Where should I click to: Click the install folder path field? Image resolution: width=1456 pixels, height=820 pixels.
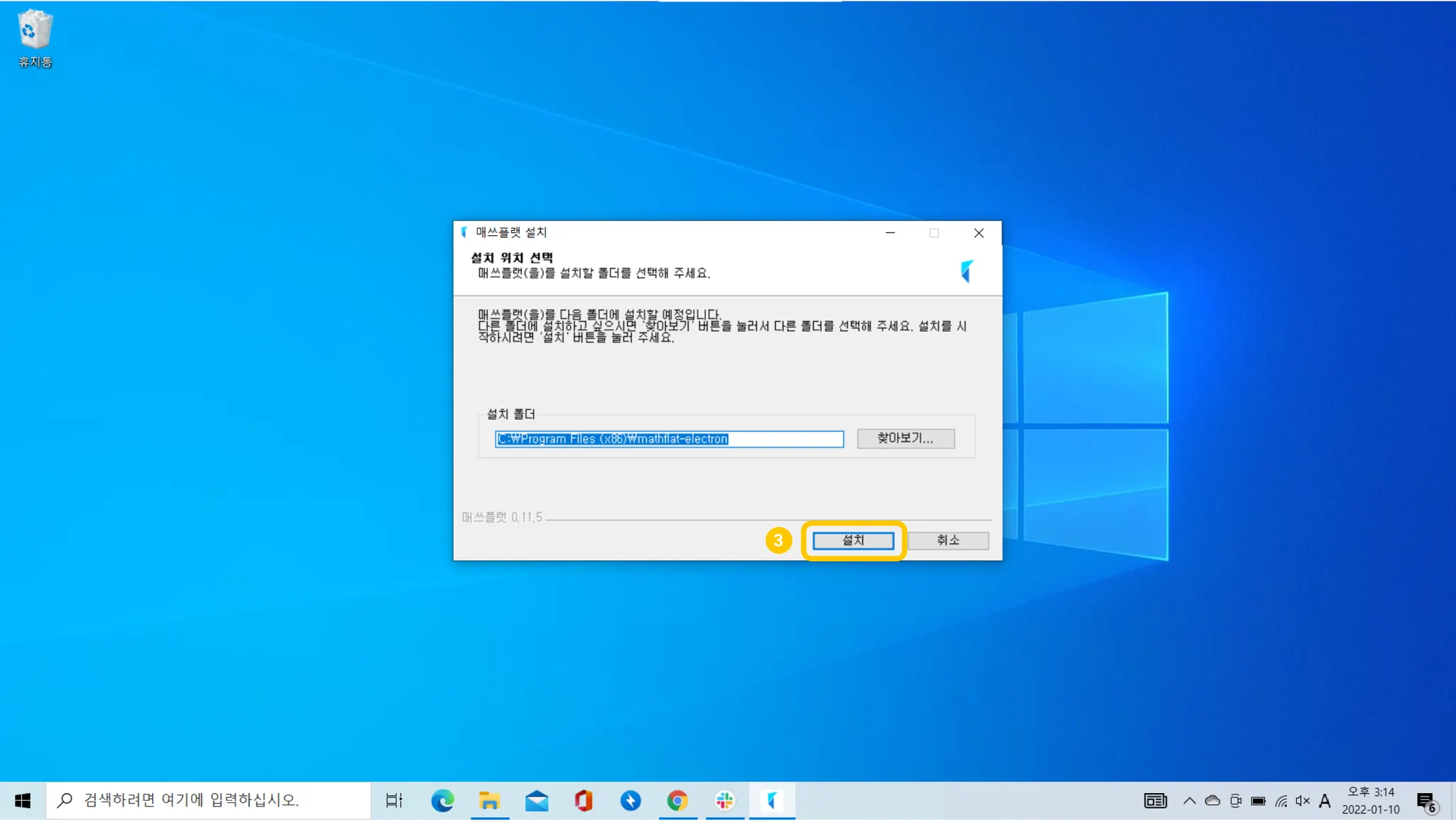coord(668,438)
